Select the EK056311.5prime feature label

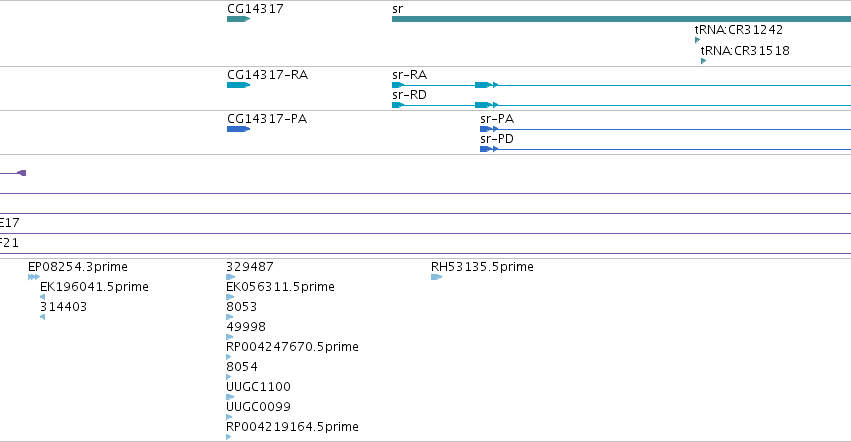click(280, 287)
